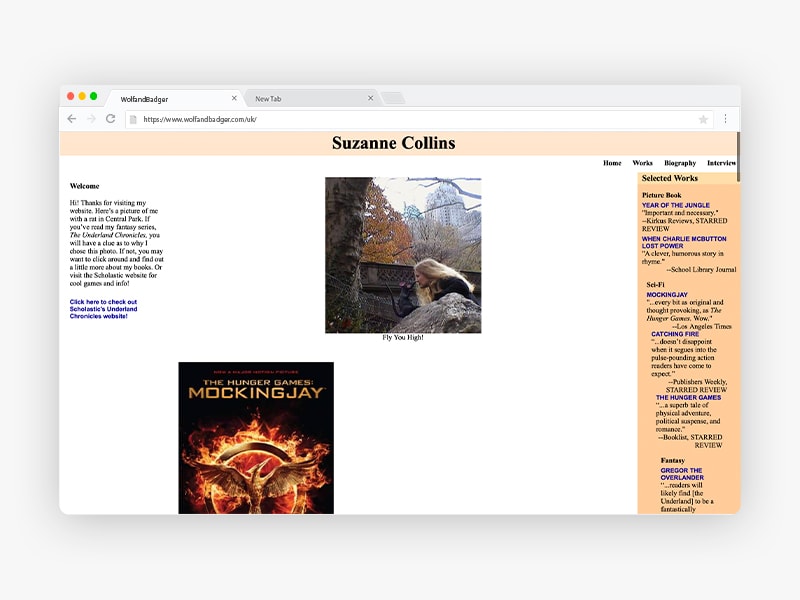Image resolution: width=800 pixels, height=600 pixels.
Task: Open the CATCHING FIRE link
Action: point(675,334)
